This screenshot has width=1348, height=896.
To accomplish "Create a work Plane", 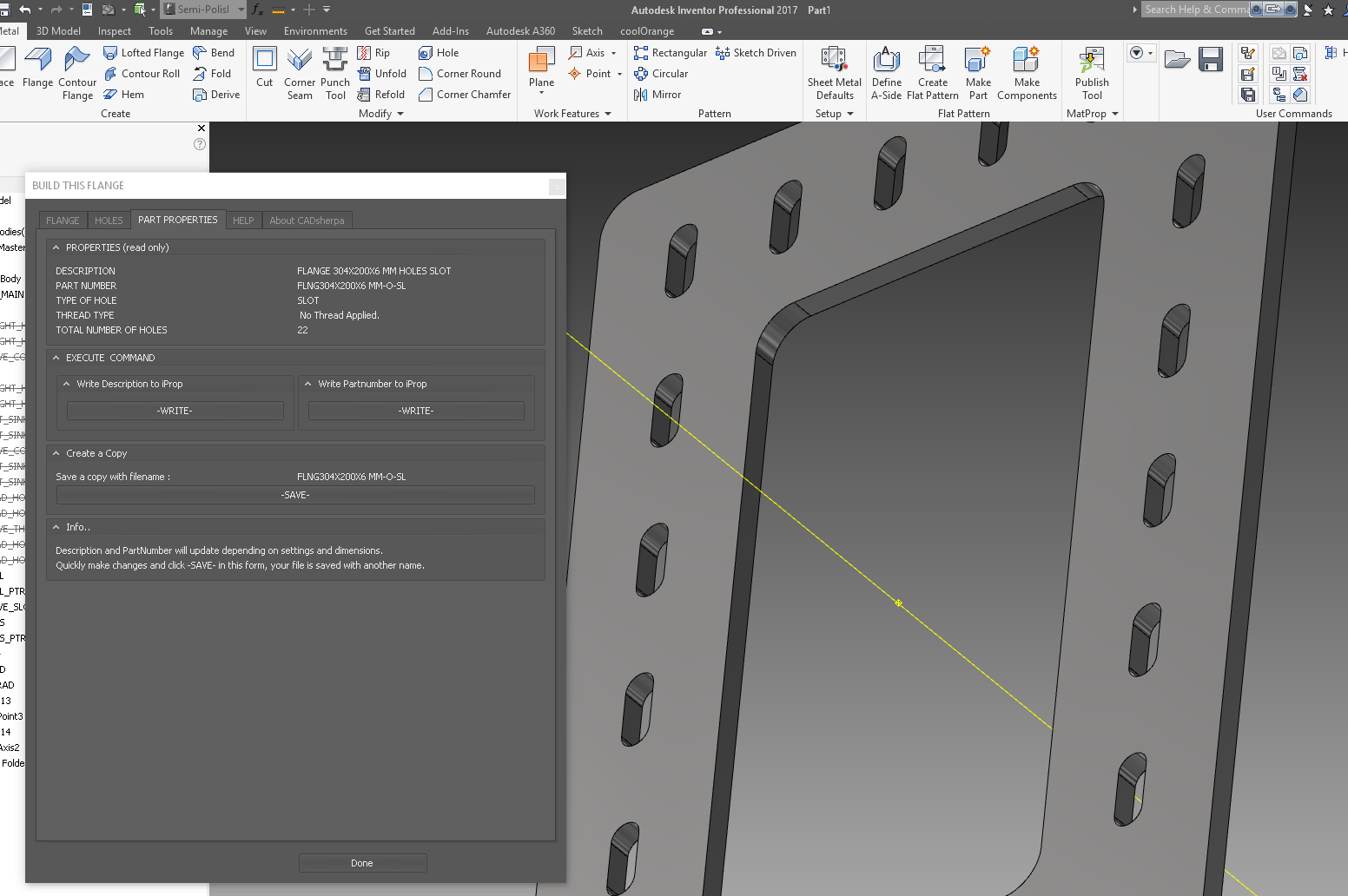I will pos(541,66).
